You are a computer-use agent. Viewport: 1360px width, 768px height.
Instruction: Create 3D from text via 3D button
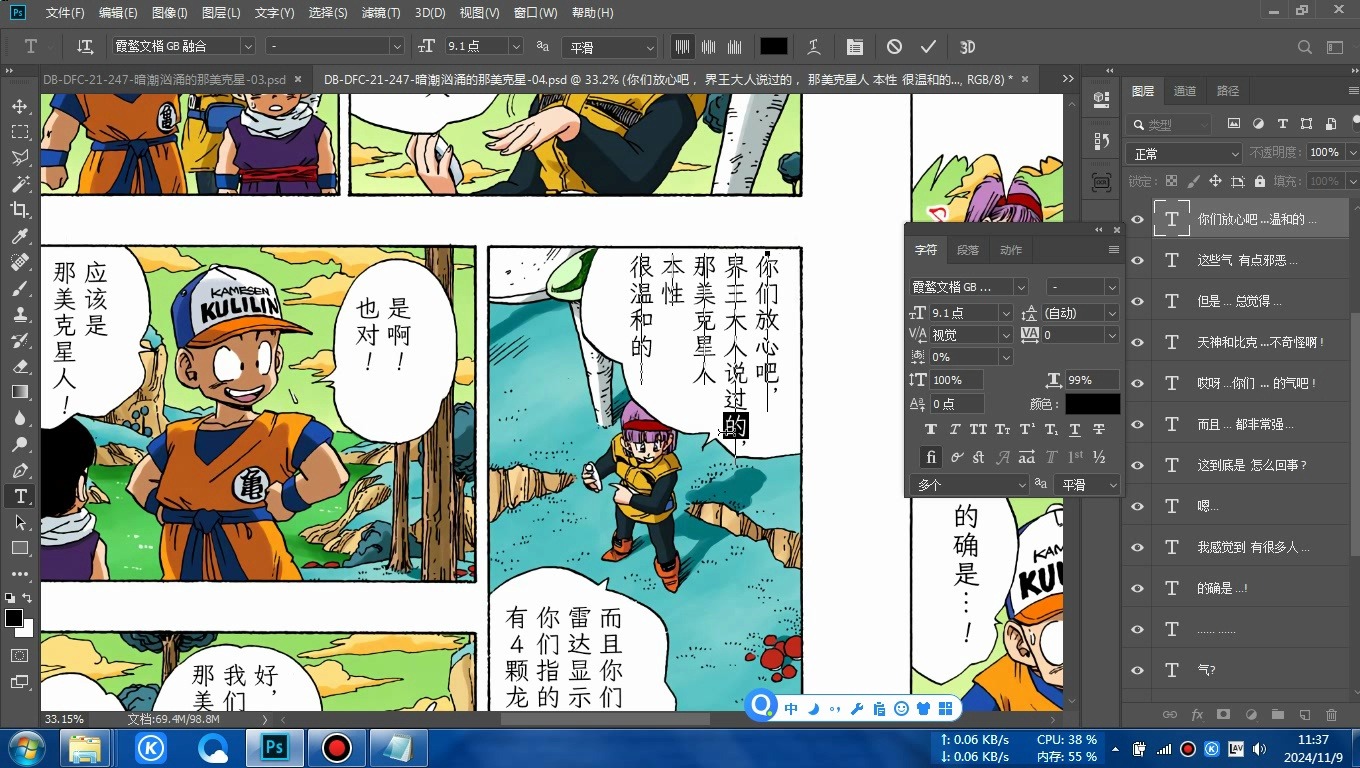[967, 46]
